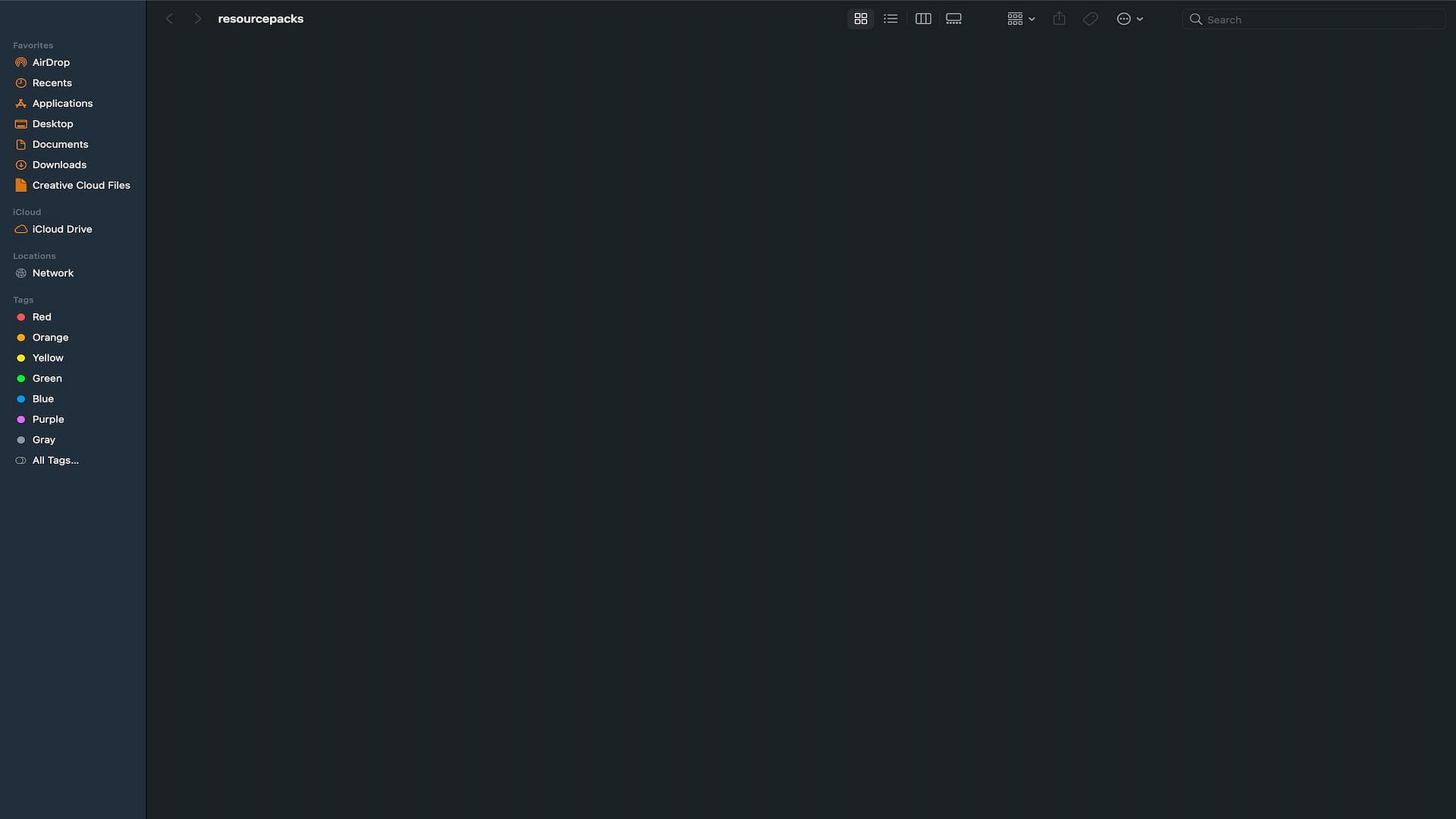
Task: Expand the account options dropdown
Action: pyautogui.click(x=1129, y=19)
